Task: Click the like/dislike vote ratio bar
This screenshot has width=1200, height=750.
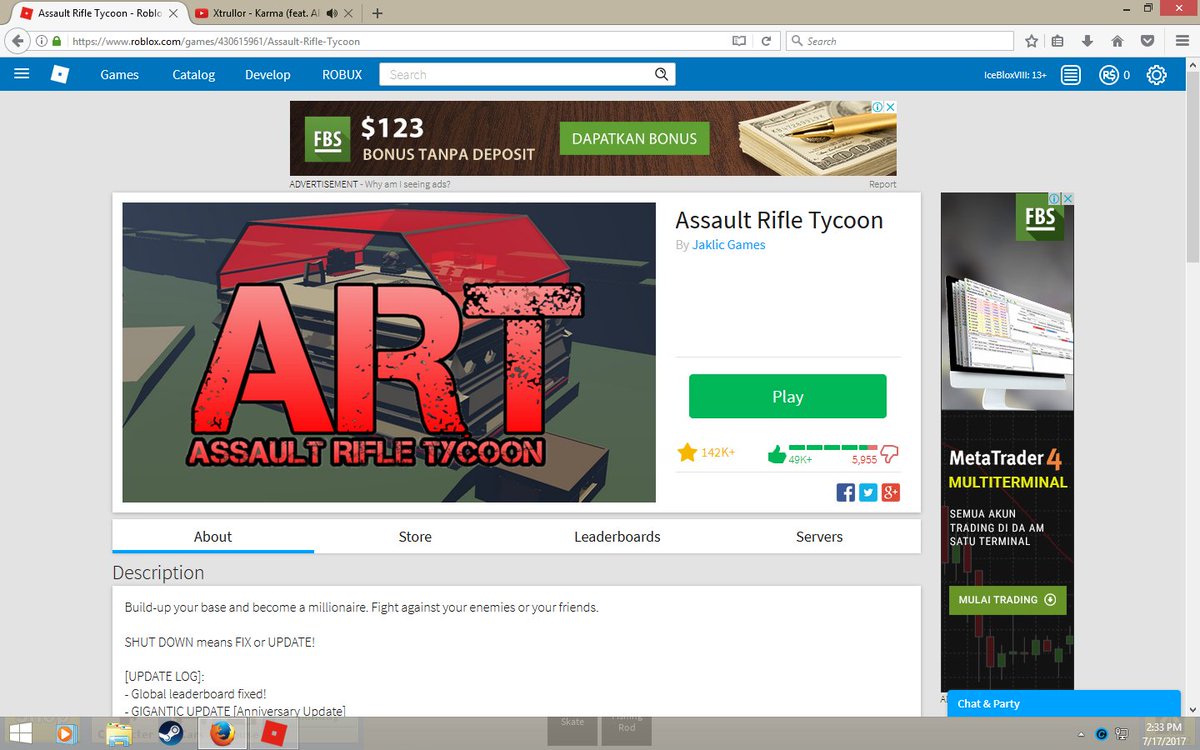Action: click(x=833, y=447)
